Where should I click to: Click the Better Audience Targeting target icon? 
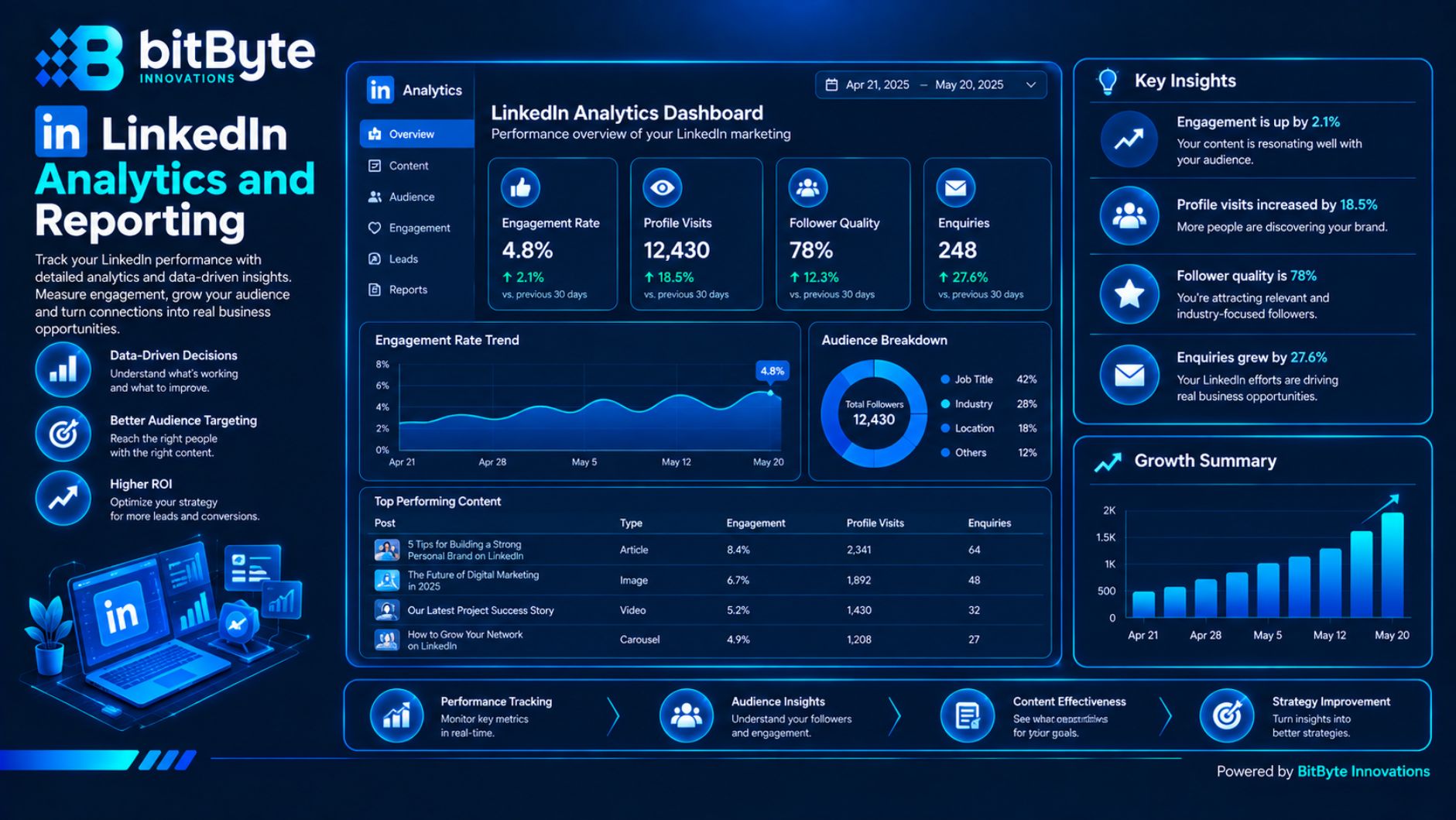click(x=63, y=434)
